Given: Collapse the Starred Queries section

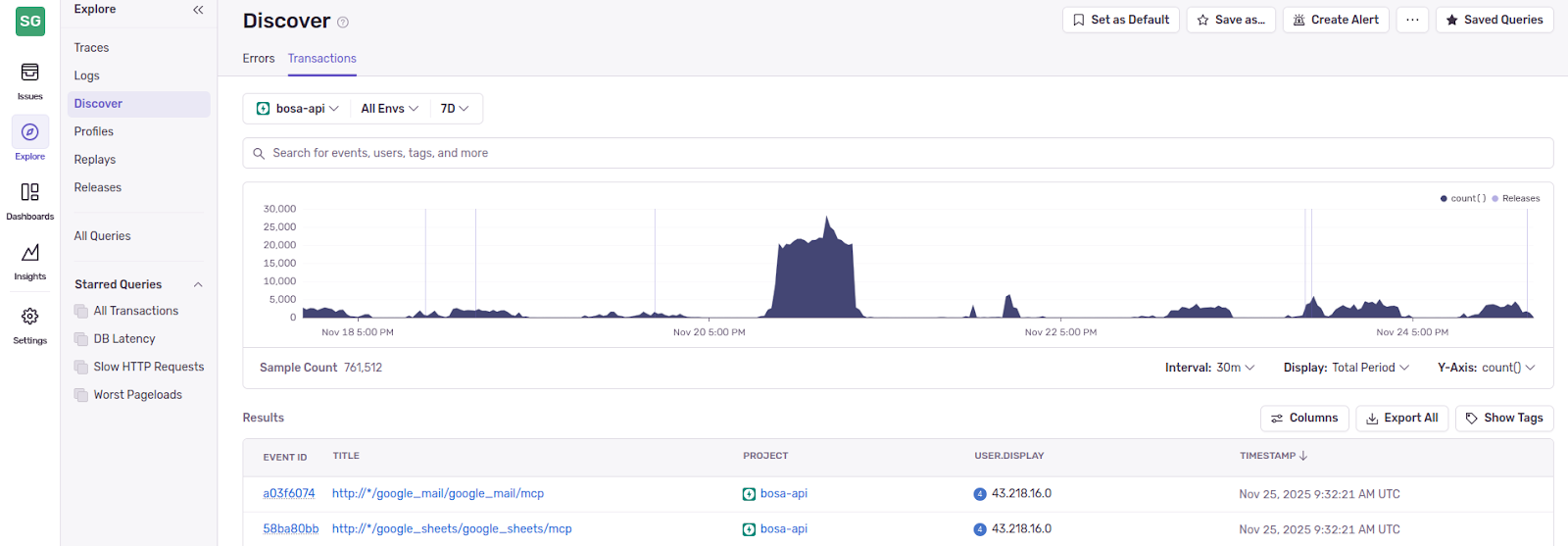Looking at the screenshot, I should (x=198, y=284).
